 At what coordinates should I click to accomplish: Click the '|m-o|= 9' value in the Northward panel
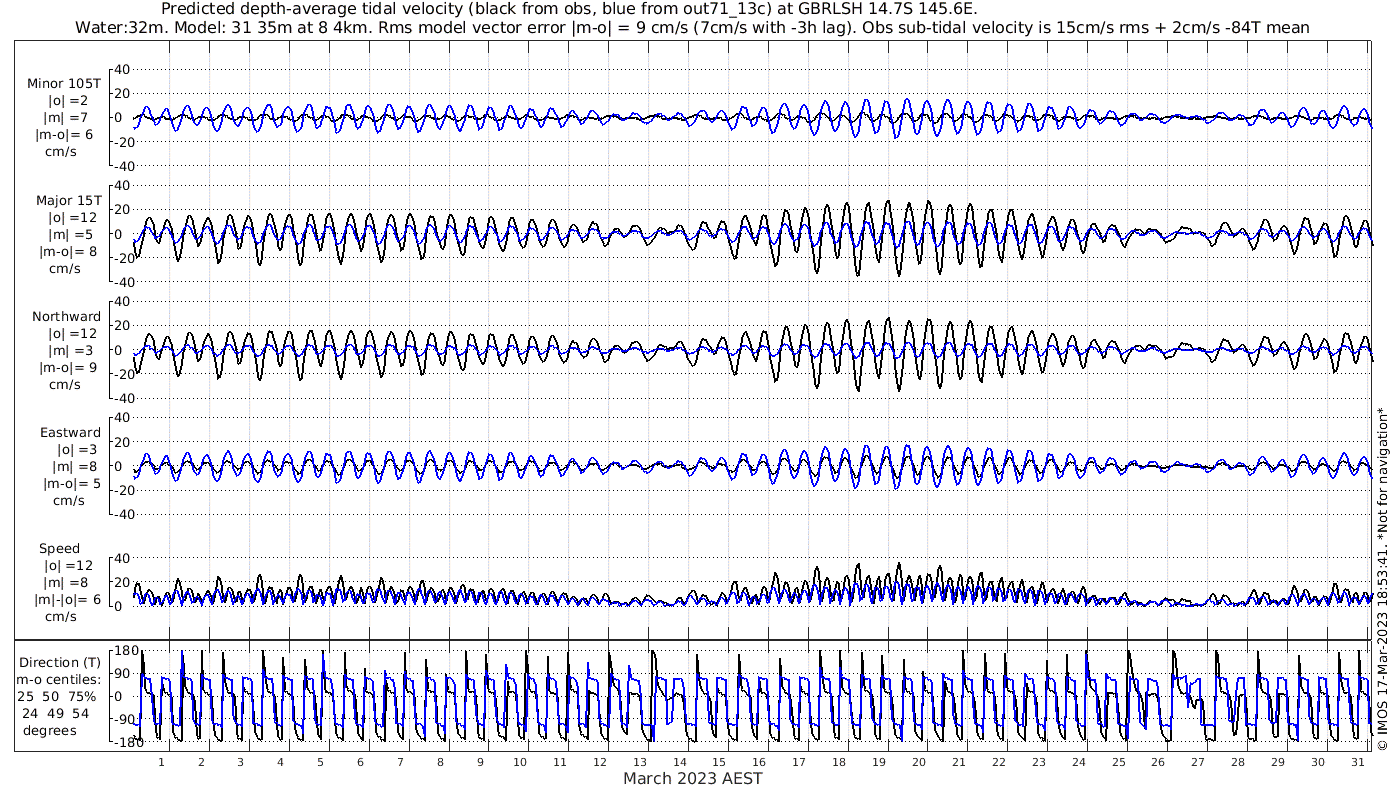tap(70, 367)
